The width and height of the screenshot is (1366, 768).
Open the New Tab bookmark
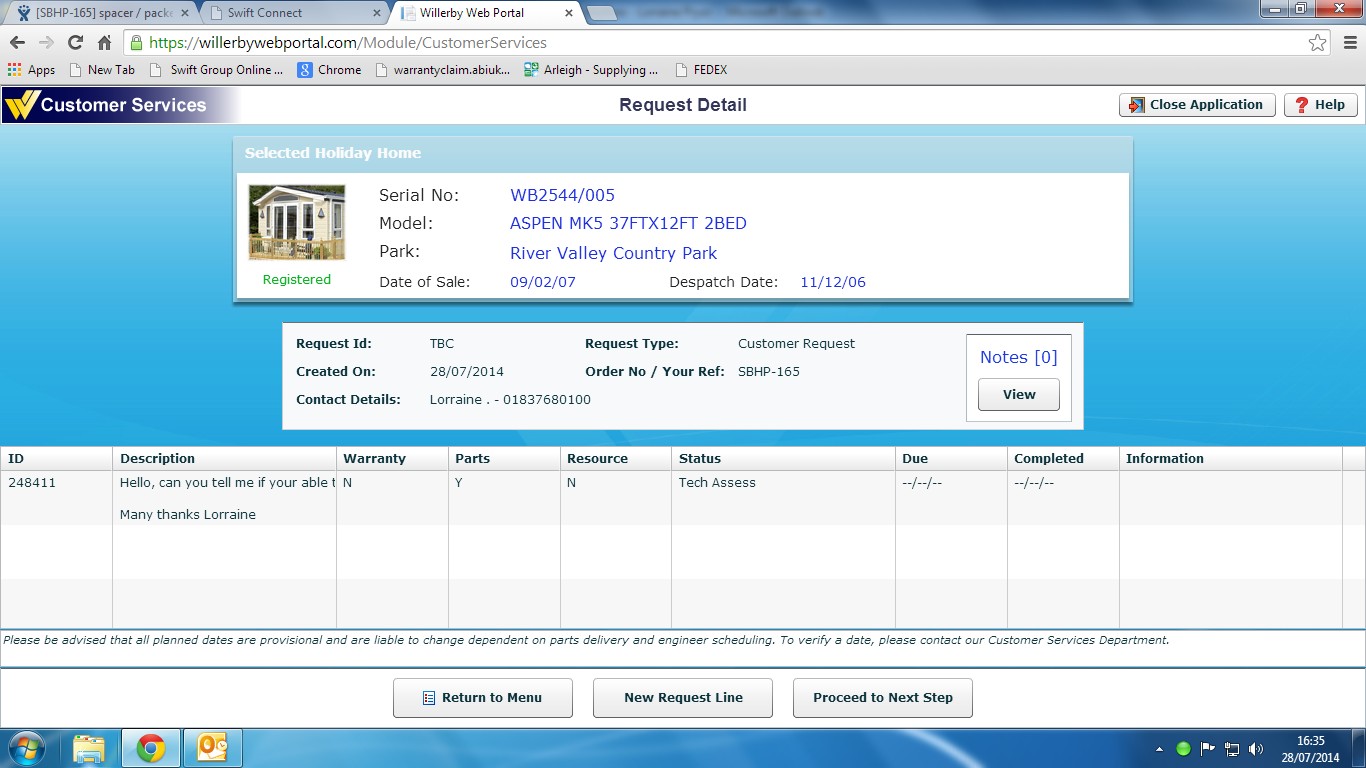(x=102, y=70)
